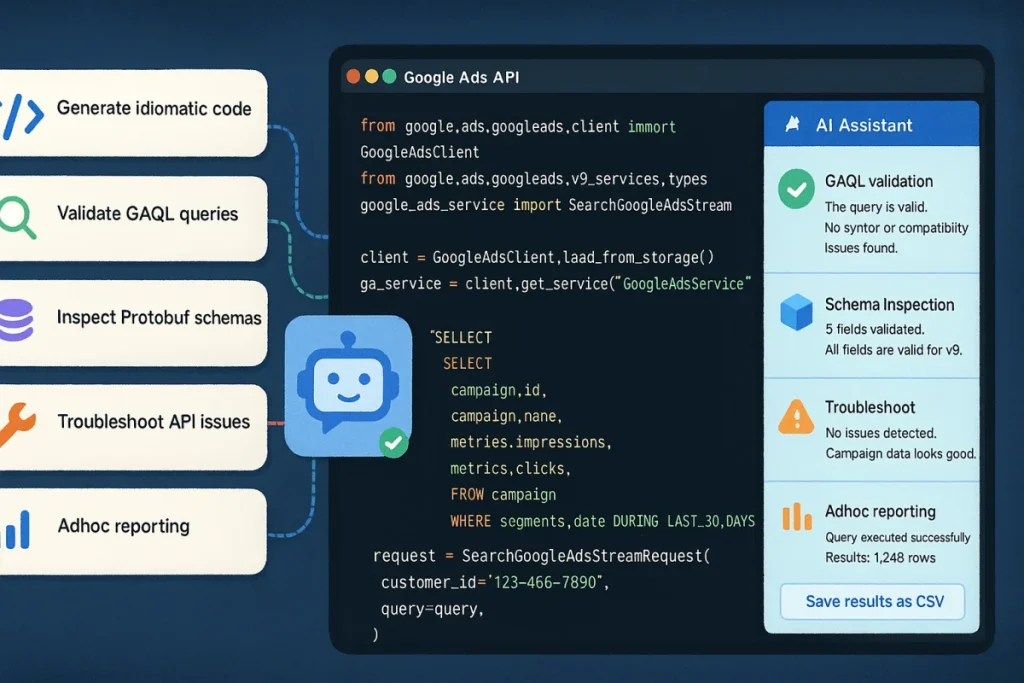The height and width of the screenshot is (683, 1024).
Task: Click the Troubleshoot heading in AI panel
Action: (869, 407)
